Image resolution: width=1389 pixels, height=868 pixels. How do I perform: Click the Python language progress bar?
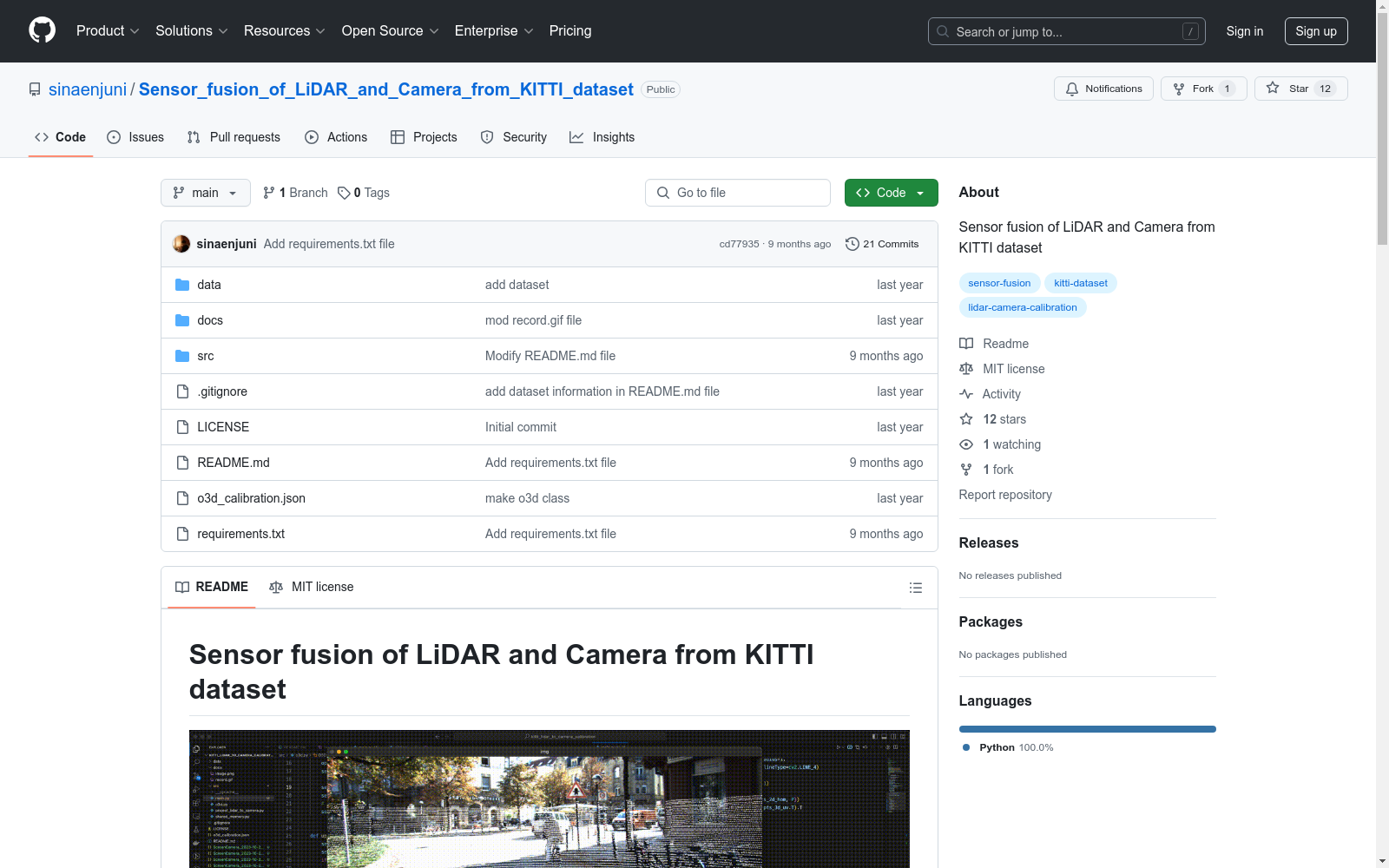(1088, 729)
